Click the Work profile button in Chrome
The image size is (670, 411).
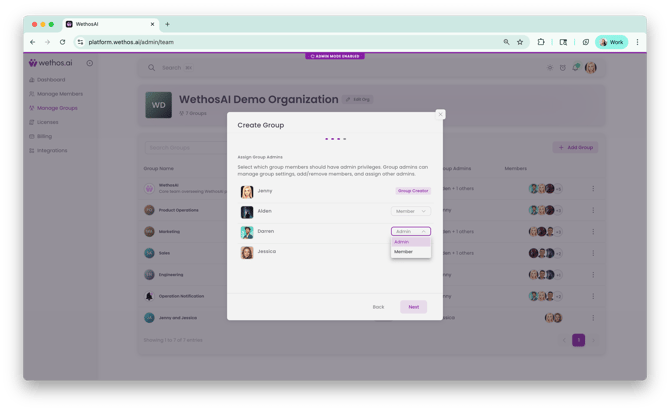(611, 42)
